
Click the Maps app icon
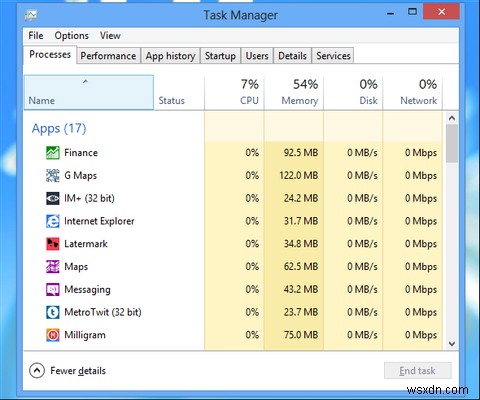[x=53, y=267]
